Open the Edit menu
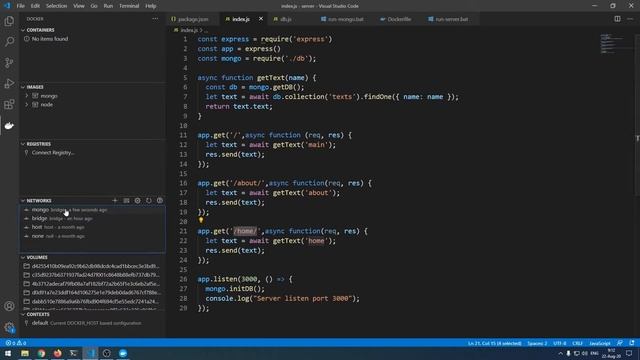Image resolution: width=640 pixels, height=360 pixels. click(x=36, y=6)
